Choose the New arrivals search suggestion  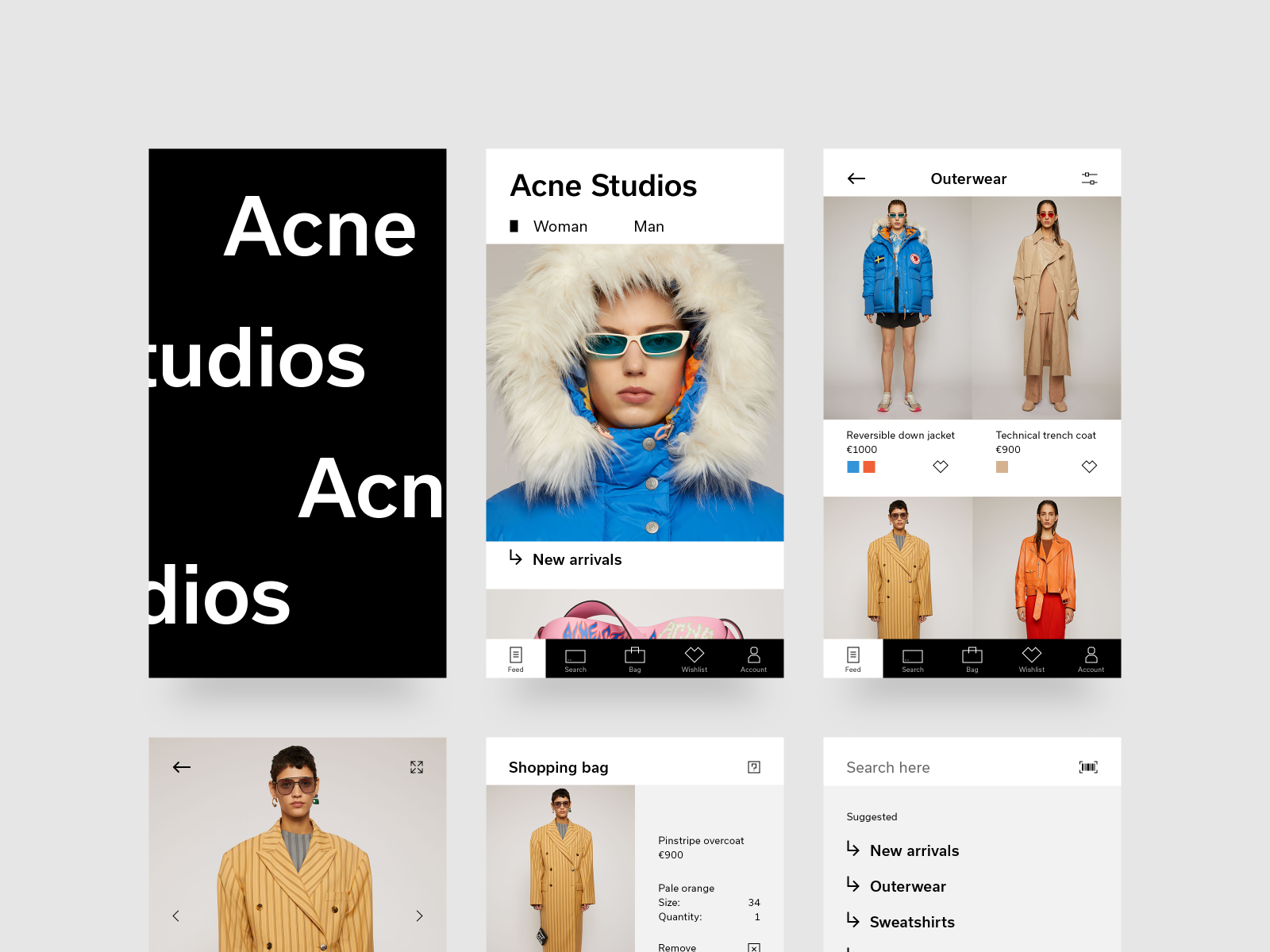point(914,851)
